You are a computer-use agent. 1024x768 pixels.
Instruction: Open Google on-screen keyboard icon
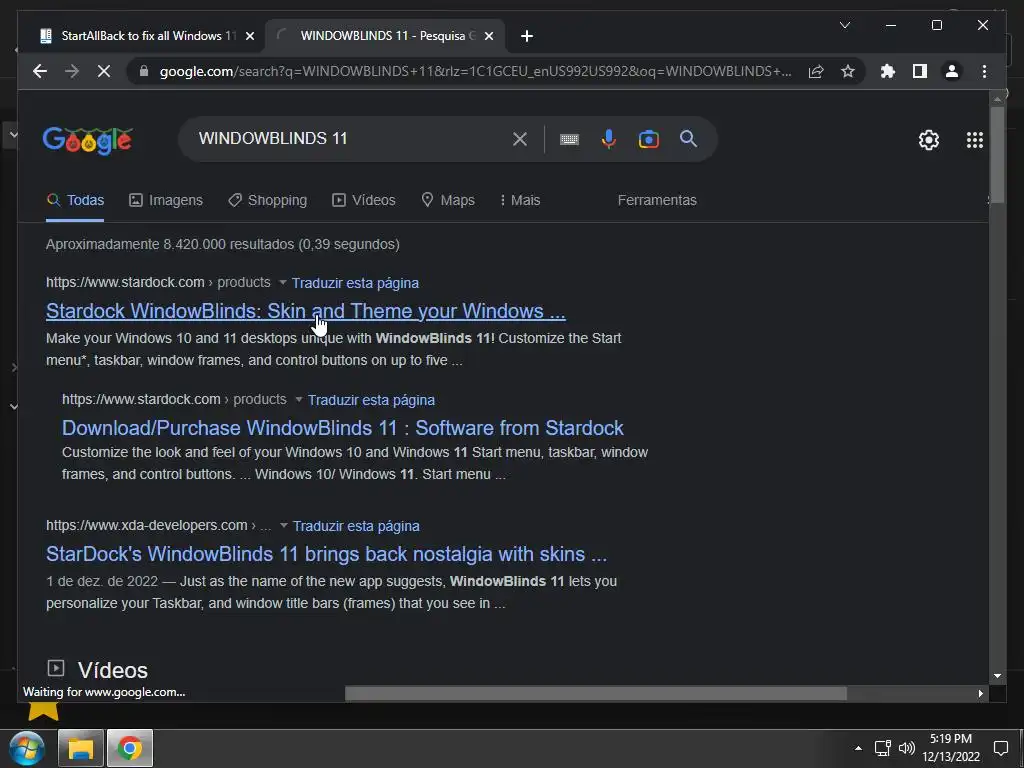(x=569, y=139)
